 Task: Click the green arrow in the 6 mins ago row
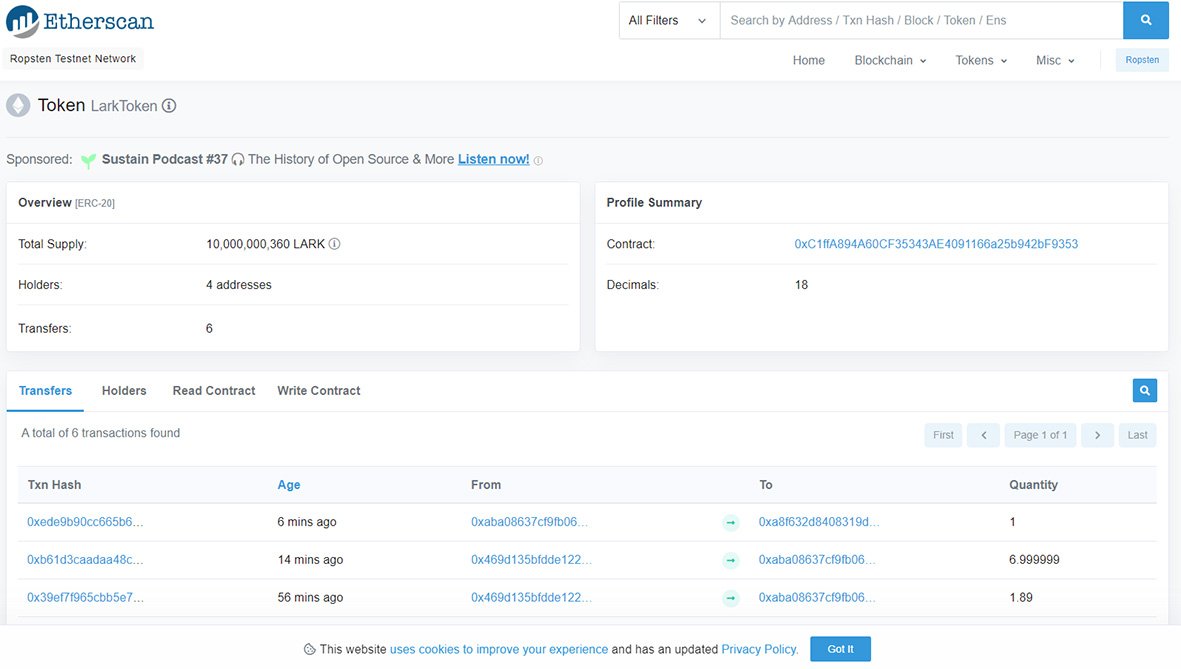(x=731, y=523)
